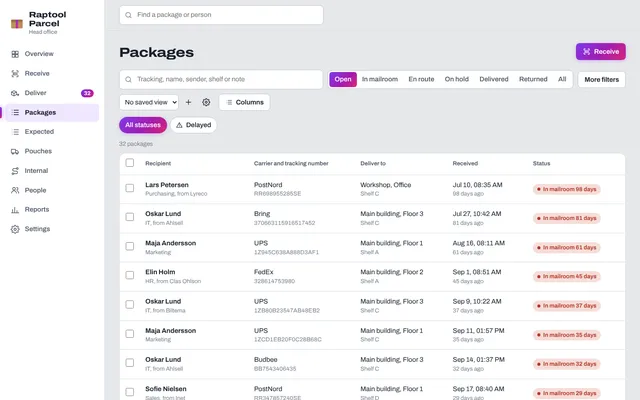The image size is (640, 400).
Task: Switch to All tab
Action: 562,80
